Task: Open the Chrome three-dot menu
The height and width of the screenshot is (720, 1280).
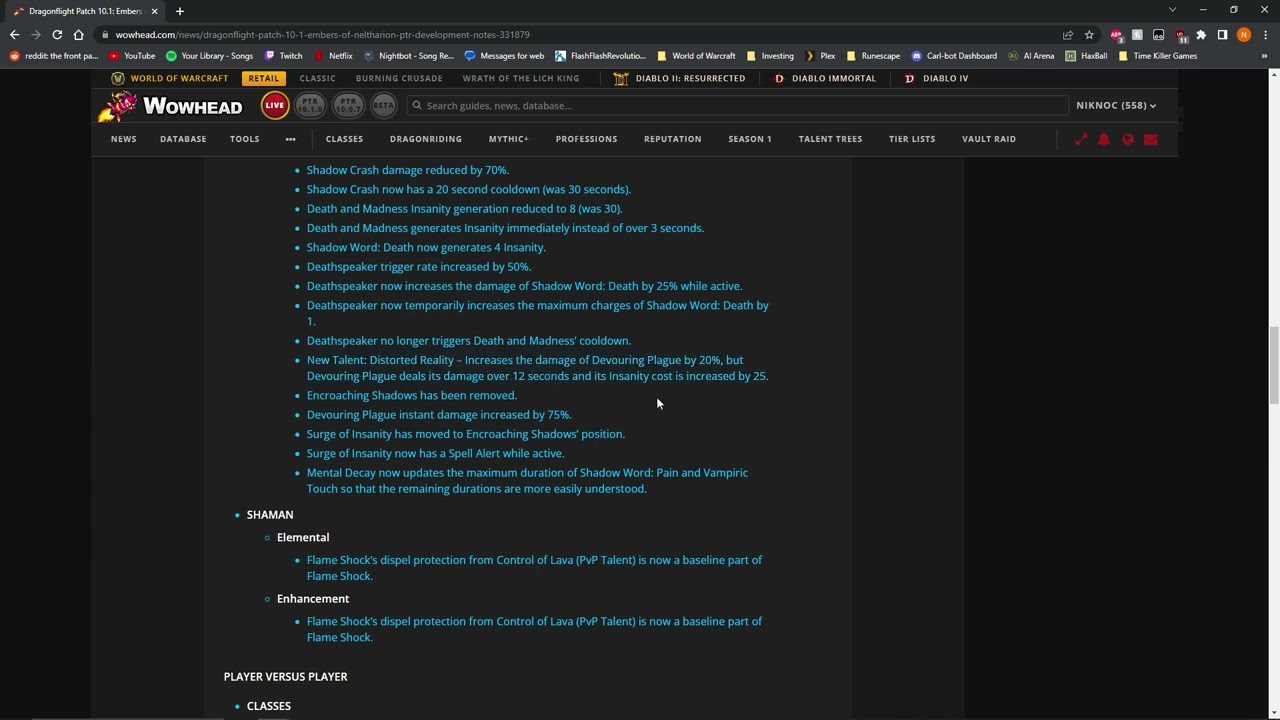Action: 1265,34
